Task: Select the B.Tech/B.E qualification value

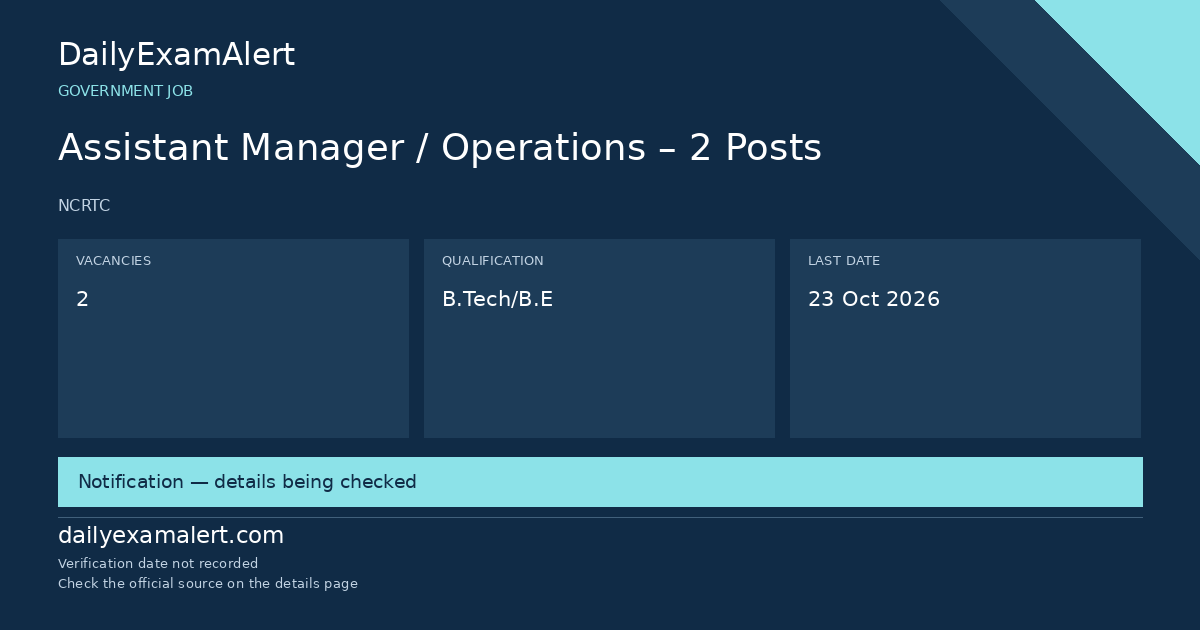Action: coord(497,299)
